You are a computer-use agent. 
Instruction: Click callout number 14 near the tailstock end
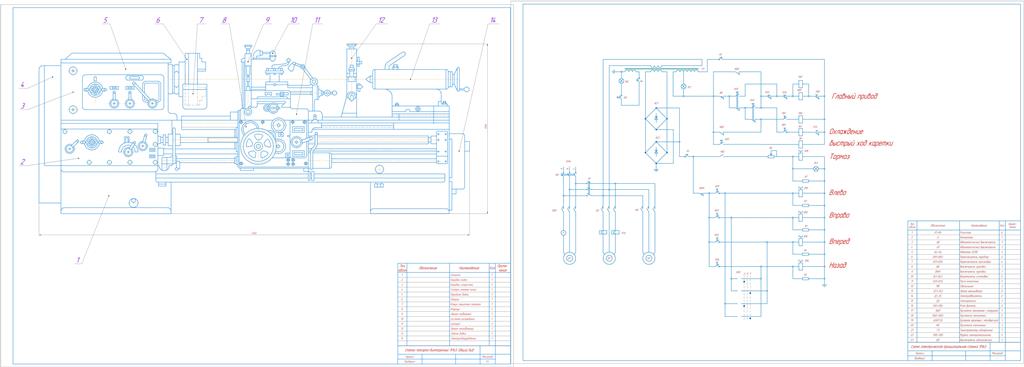point(491,20)
